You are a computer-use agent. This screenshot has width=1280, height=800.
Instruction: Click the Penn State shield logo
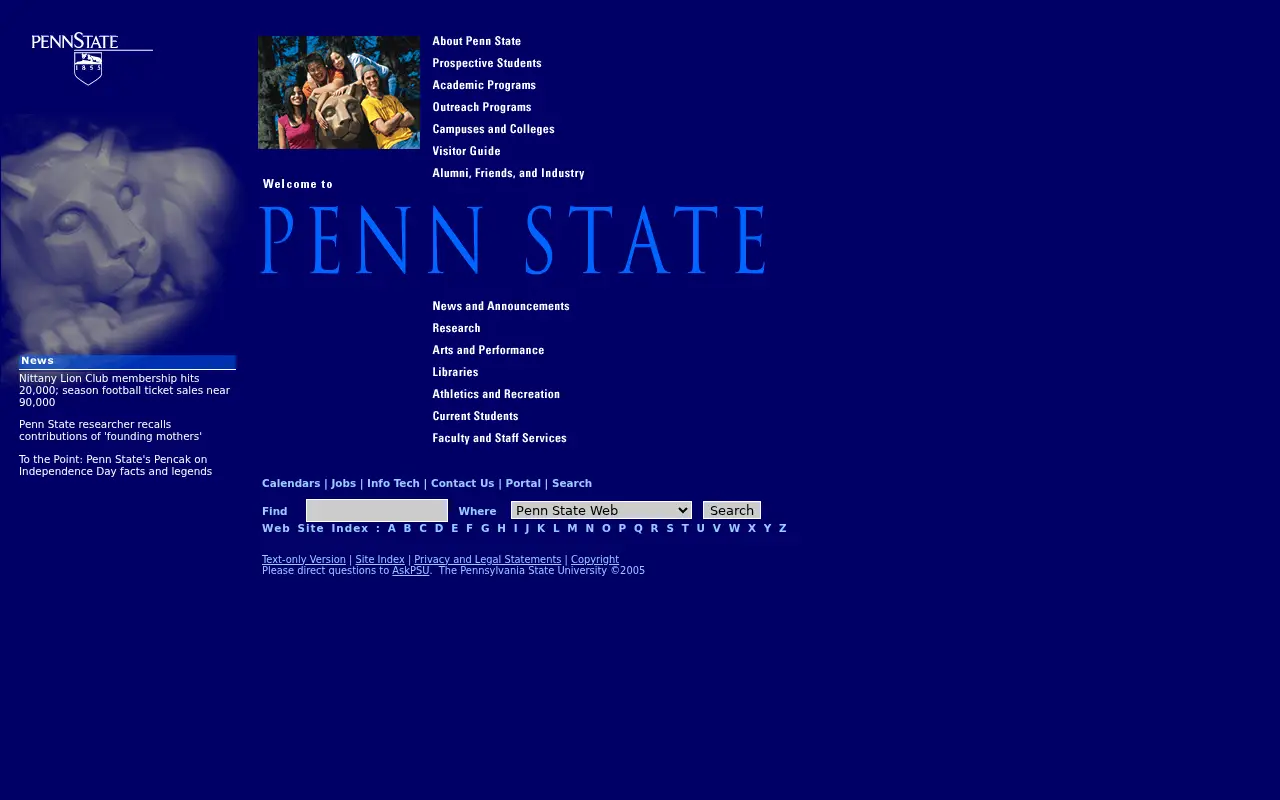(x=92, y=58)
